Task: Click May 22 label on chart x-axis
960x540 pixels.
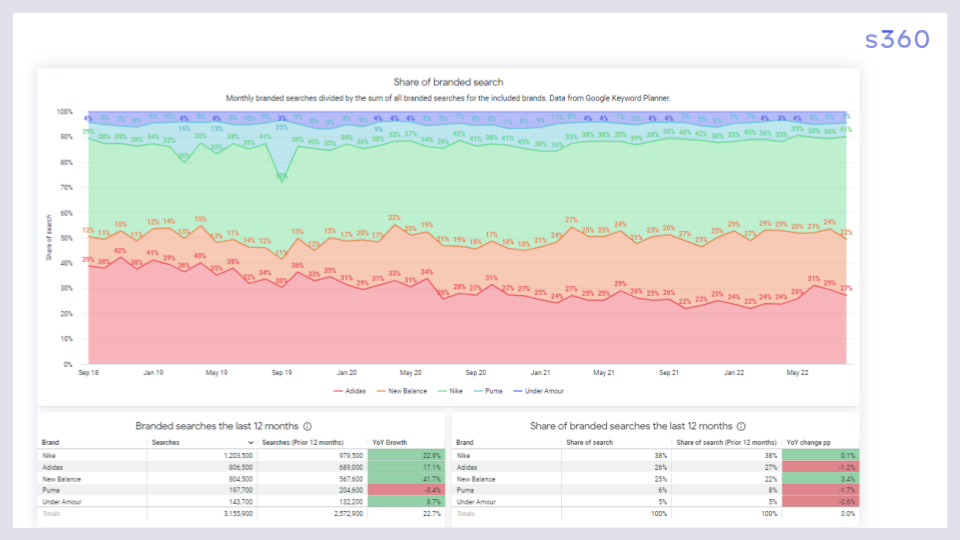Action: coord(797,372)
